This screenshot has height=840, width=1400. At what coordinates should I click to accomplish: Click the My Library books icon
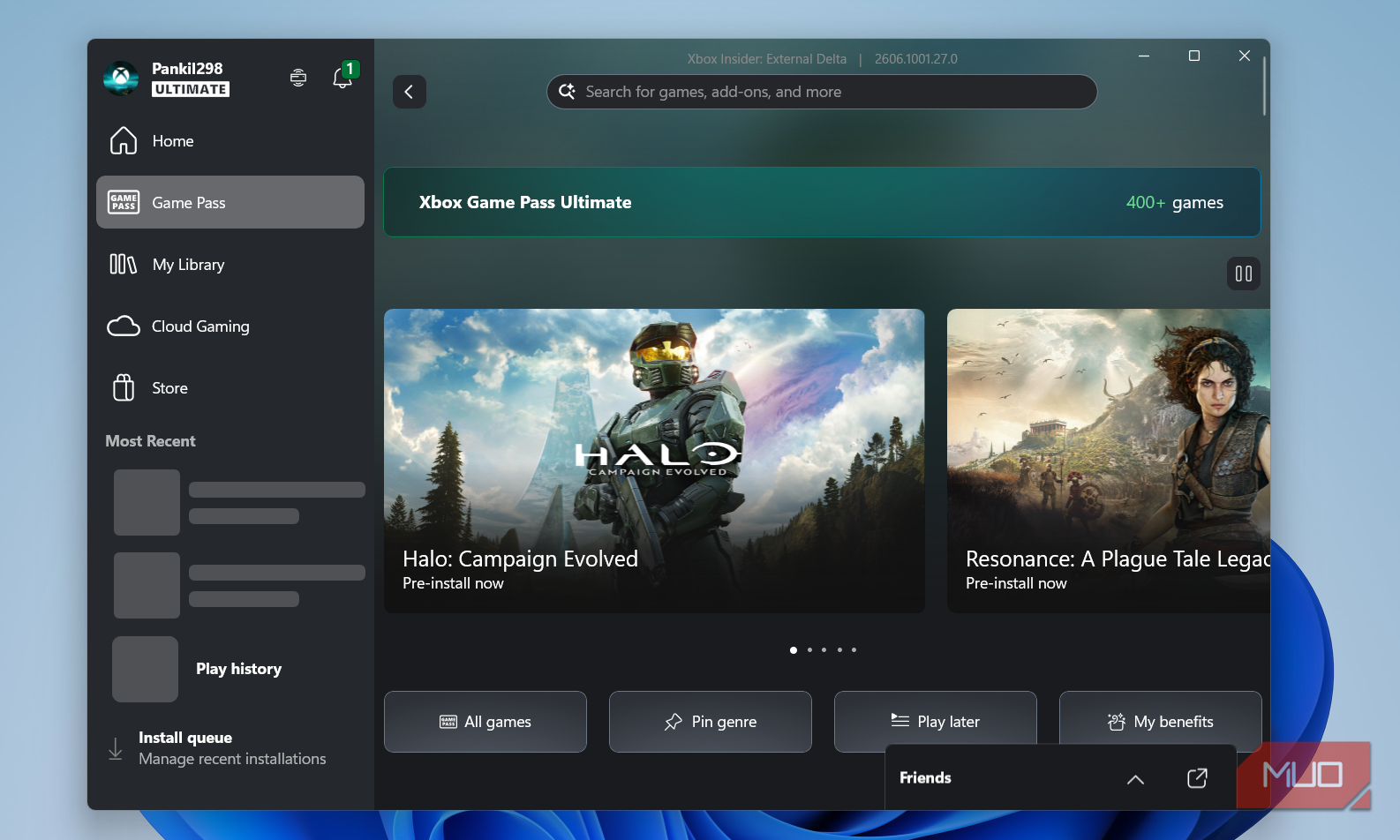[x=124, y=264]
